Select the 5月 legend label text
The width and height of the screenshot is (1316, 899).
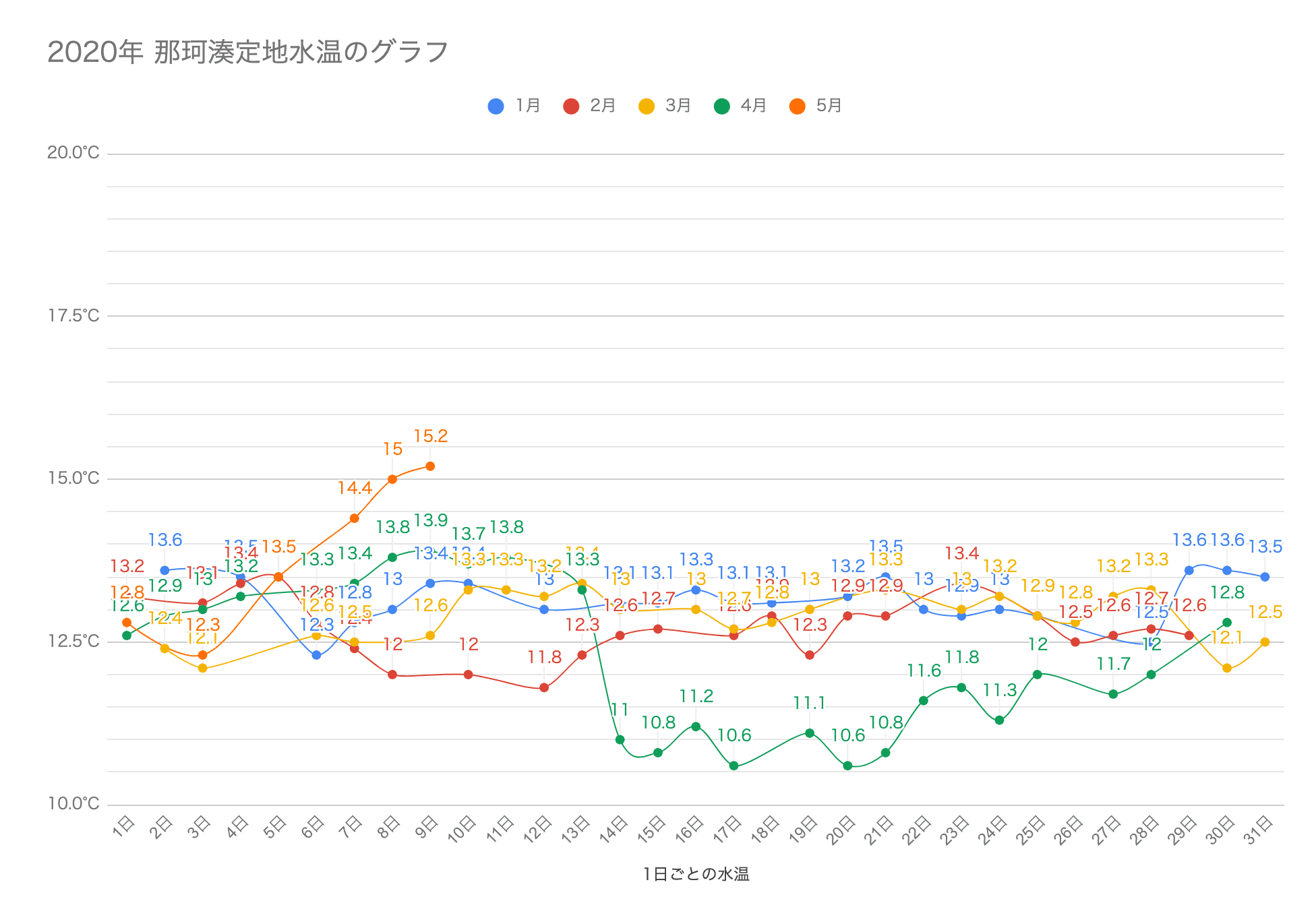pyautogui.click(x=829, y=106)
